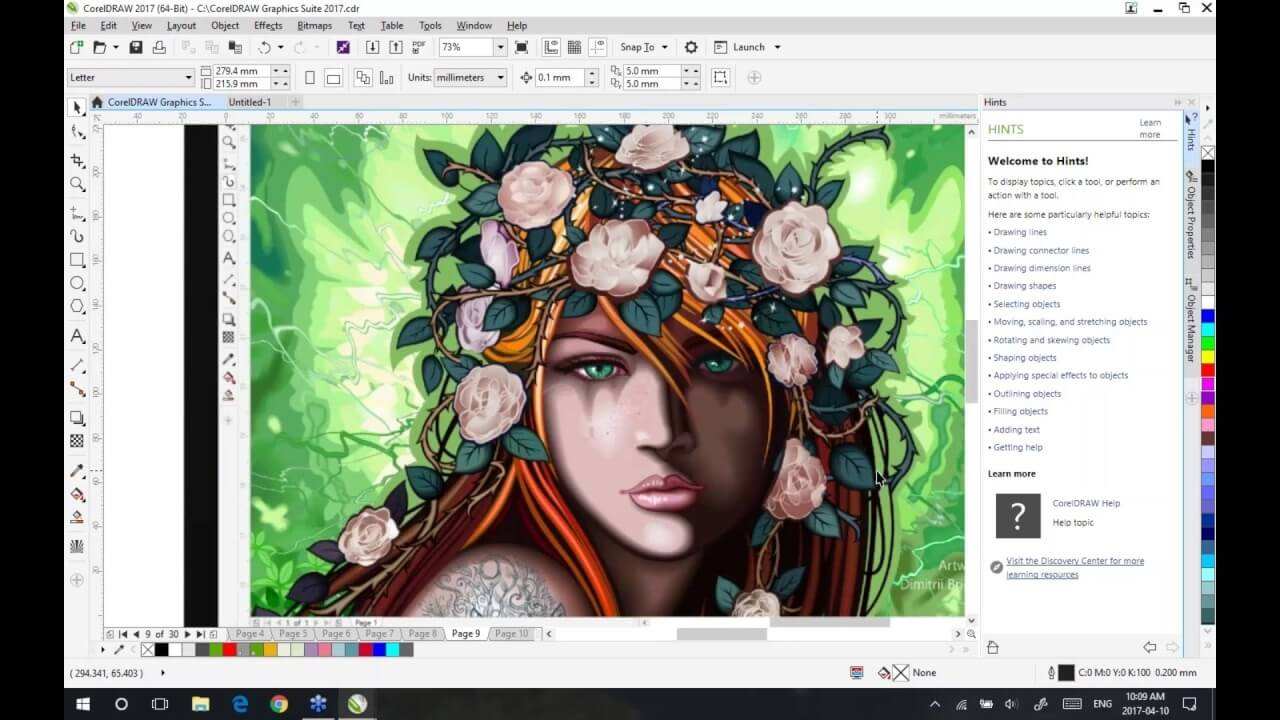The height and width of the screenshot is (720, 1280).
Task: Set page to portrait orientation
Action: pyautogui.click(x=310, y=77)
